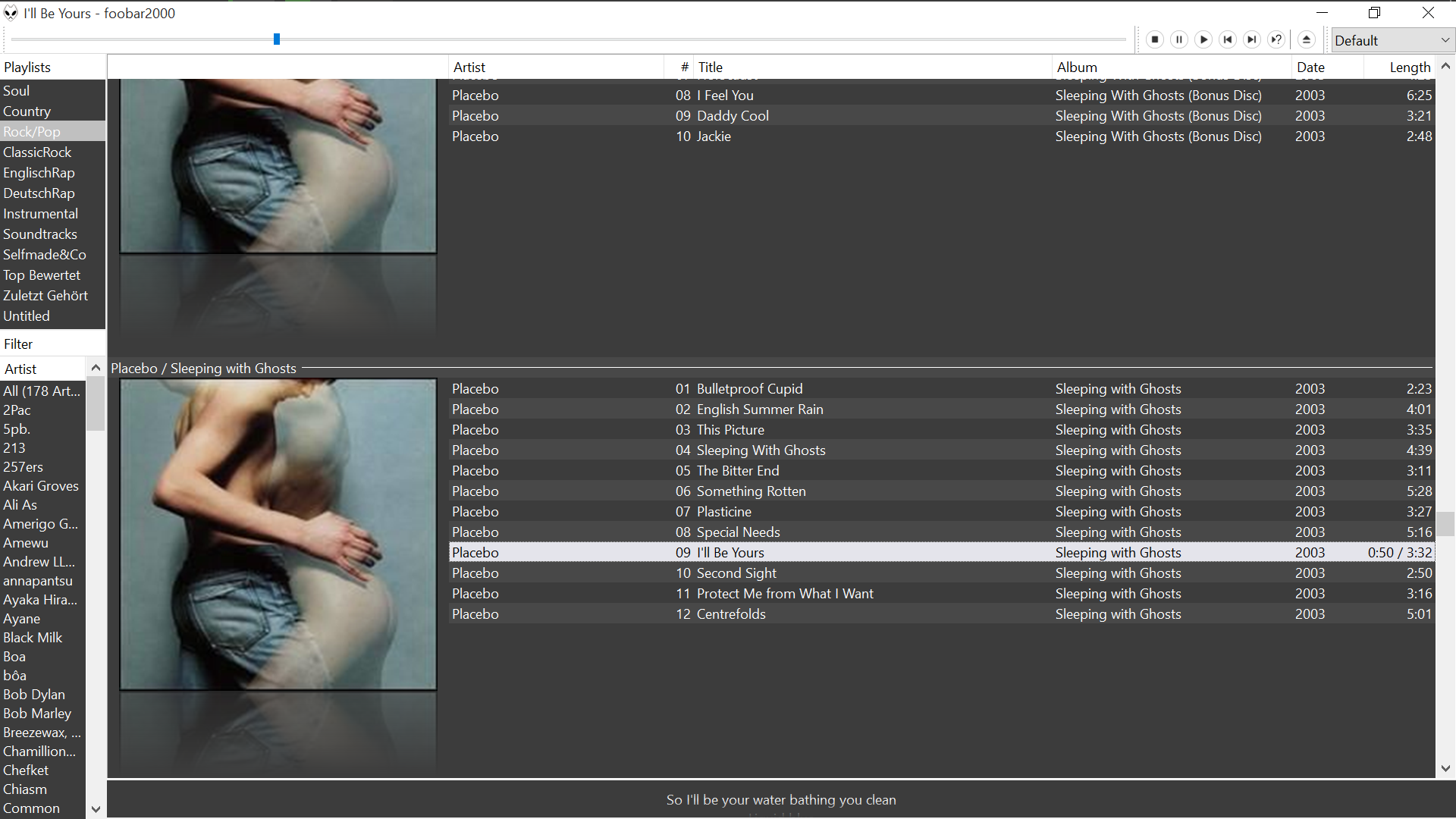Click the Artist filter column header
Viewport: 1456px width, 819px height.
tap(44, 369)
